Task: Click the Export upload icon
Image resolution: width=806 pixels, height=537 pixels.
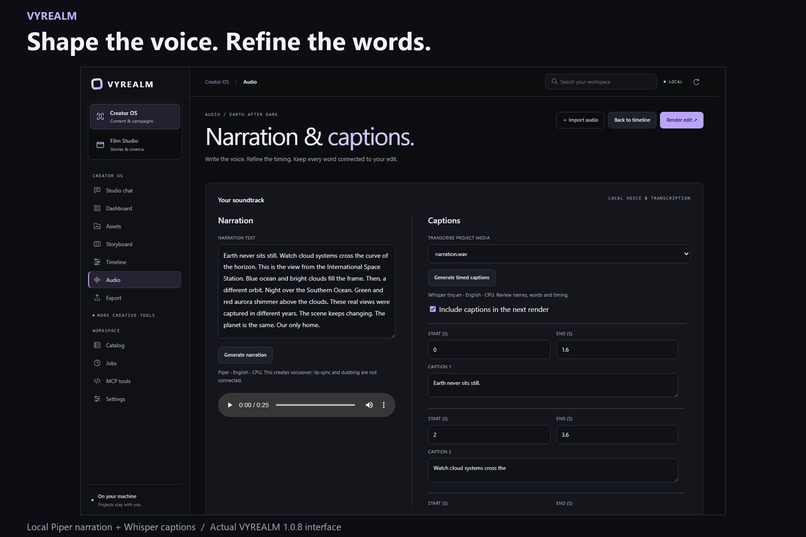Action: 97,298
